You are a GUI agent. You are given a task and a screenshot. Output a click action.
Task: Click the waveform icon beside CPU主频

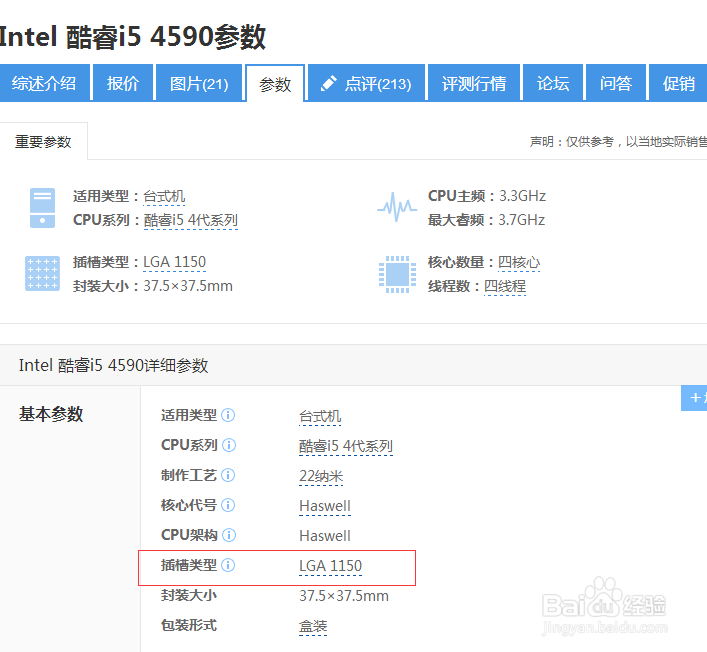coord(397,207)
